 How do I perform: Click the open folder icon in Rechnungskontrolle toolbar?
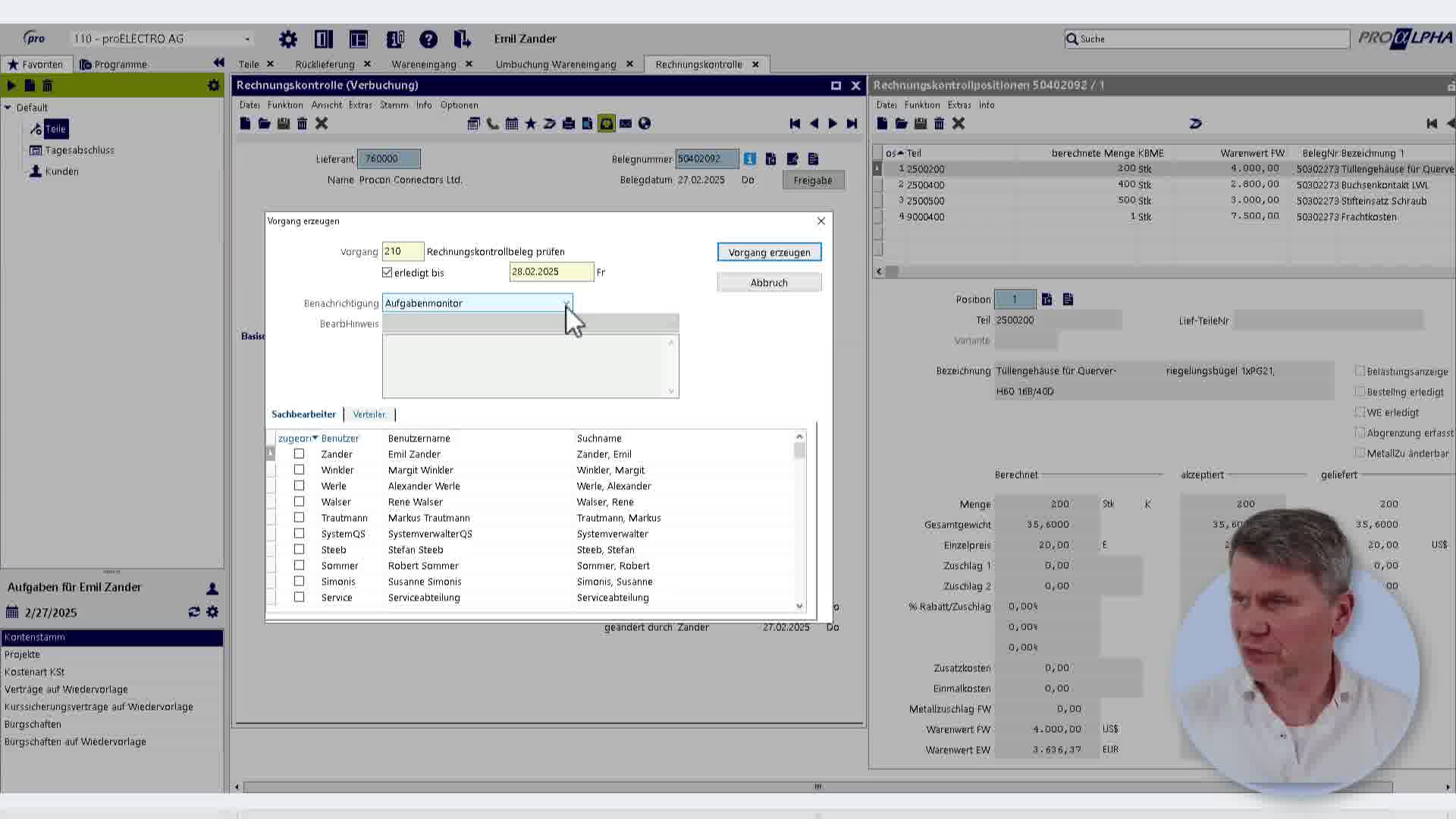pos(264,124)
